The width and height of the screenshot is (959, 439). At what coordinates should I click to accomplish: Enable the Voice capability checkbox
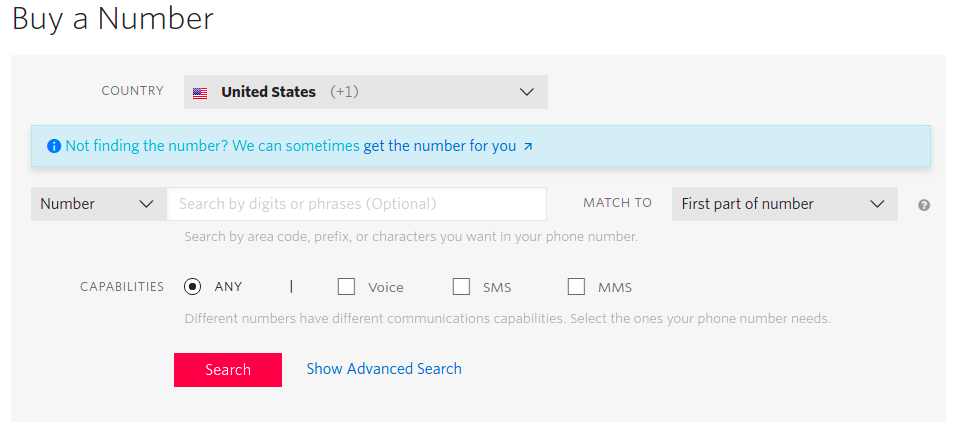pos(346,286)
